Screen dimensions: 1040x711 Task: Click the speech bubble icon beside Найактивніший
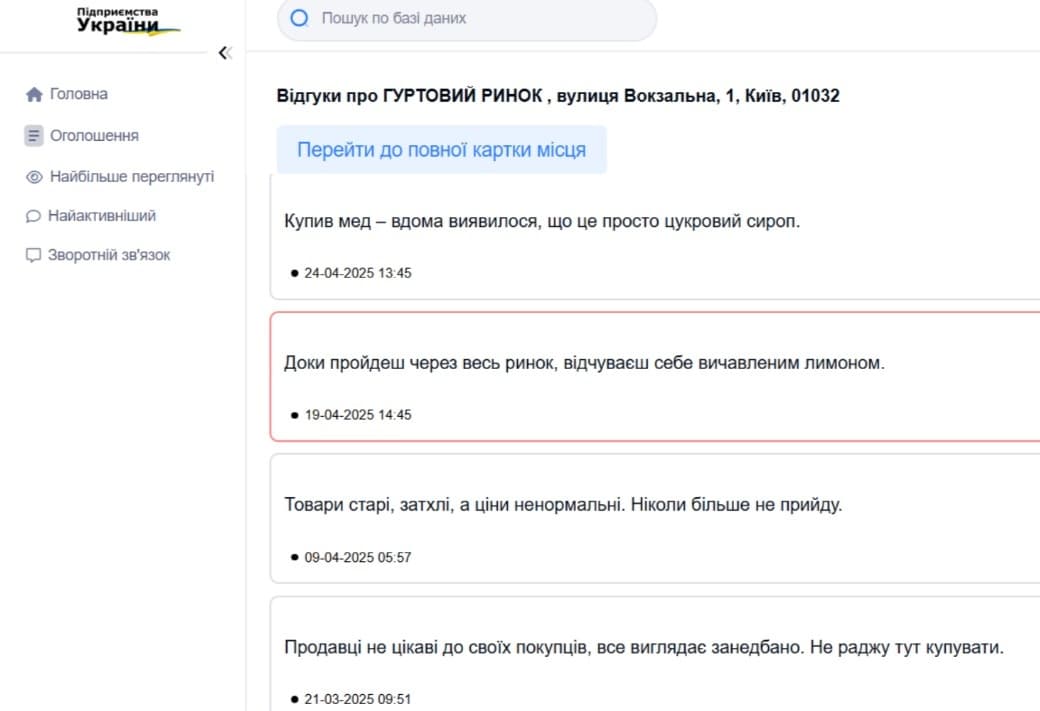coord(33,216)
